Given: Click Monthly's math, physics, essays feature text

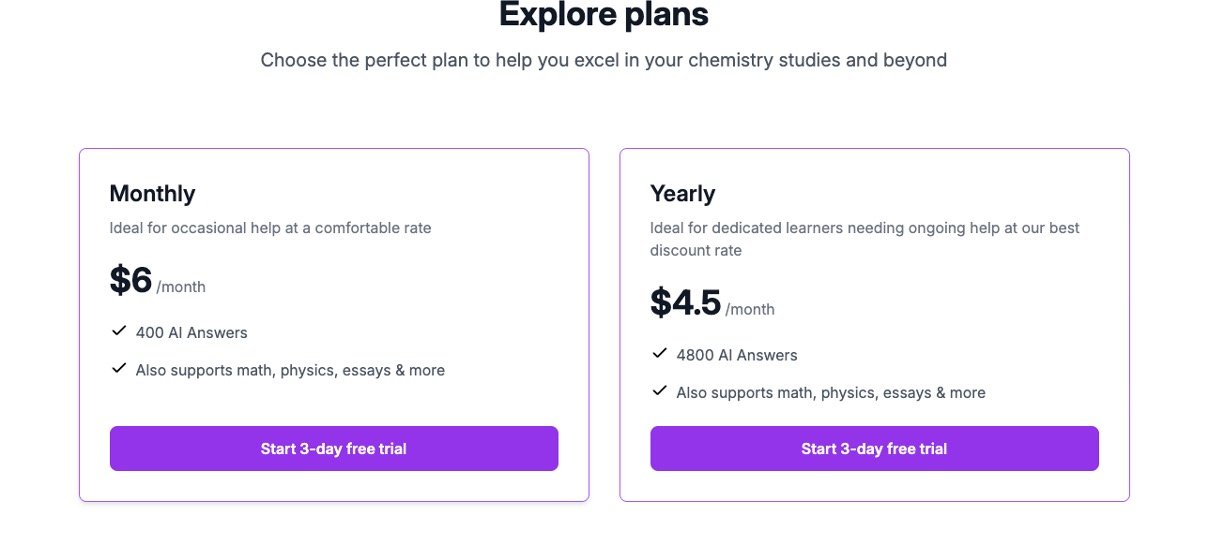Looking at the screenshot, I should point(290,370).
